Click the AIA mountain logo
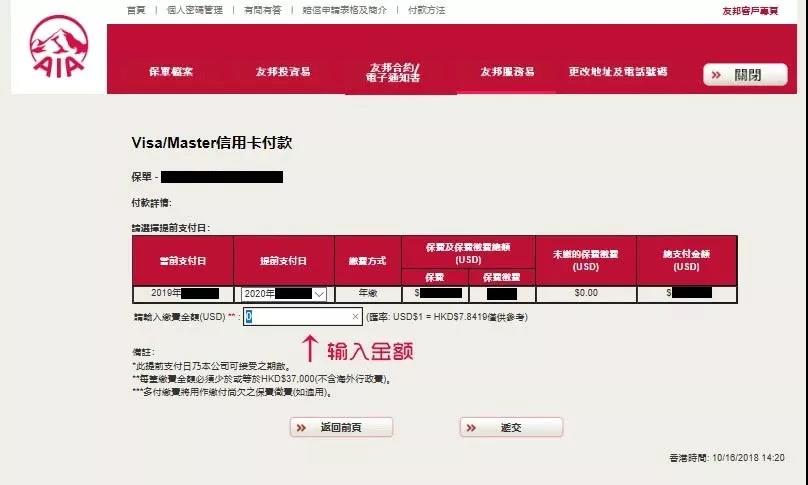This screenshot has width=808, height=485. tap(58, 47)
